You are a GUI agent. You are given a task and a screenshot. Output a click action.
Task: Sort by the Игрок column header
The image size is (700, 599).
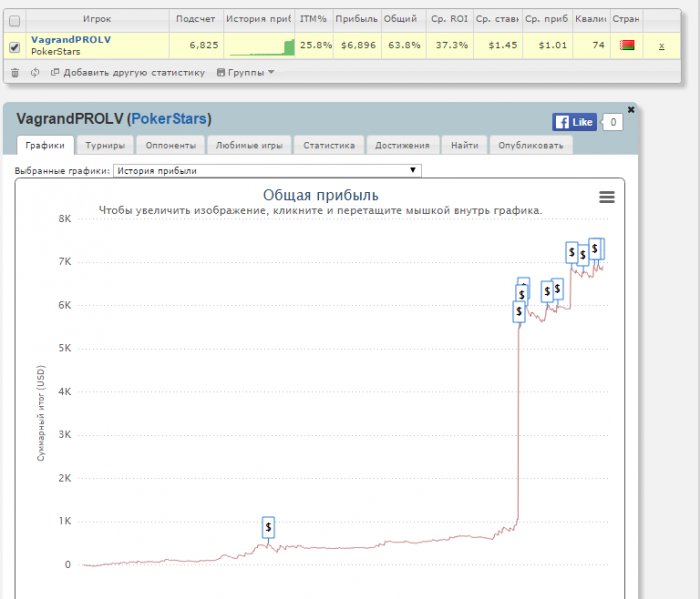(97, 19)
